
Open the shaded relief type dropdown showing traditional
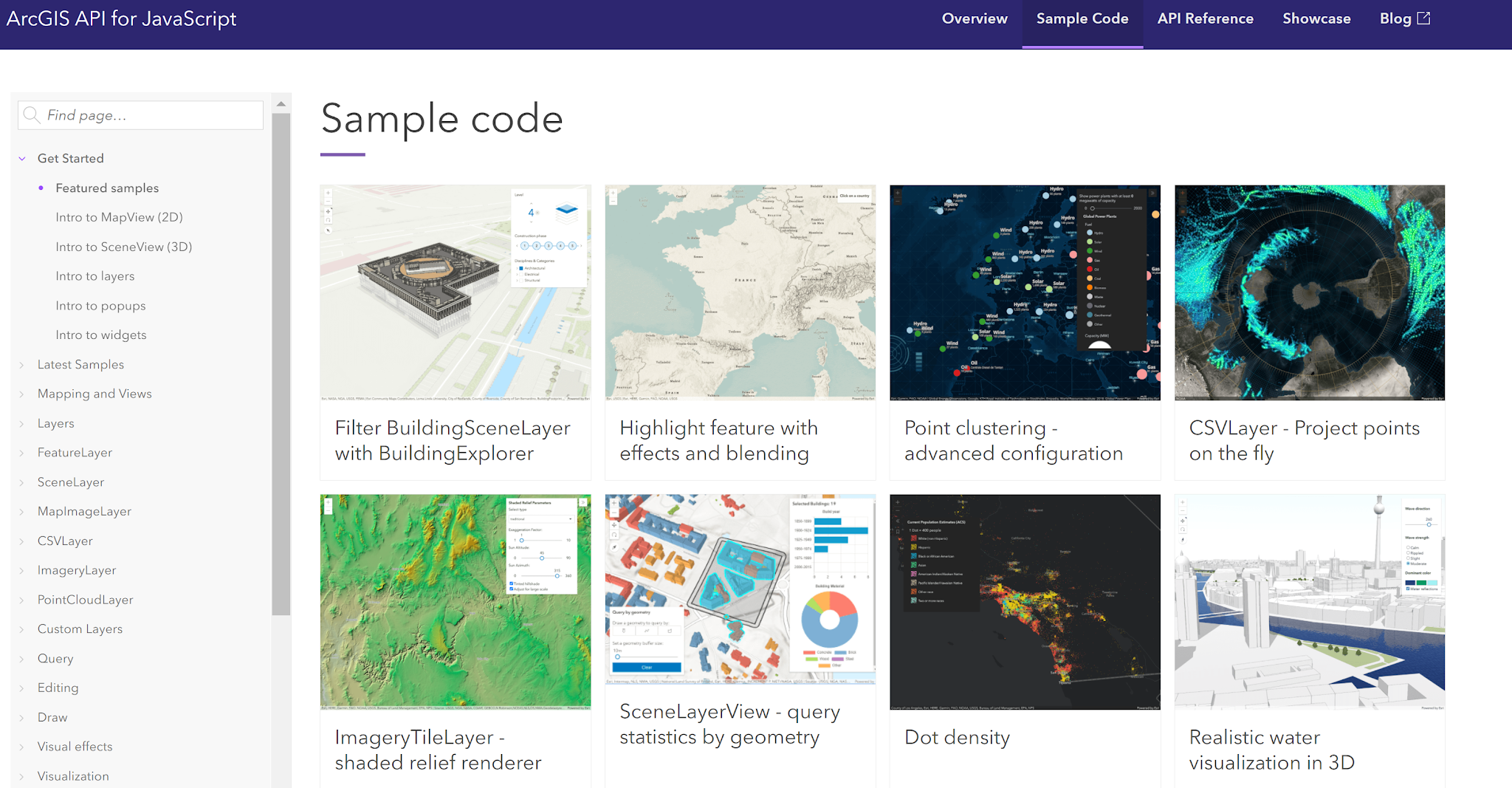[542, 519]
